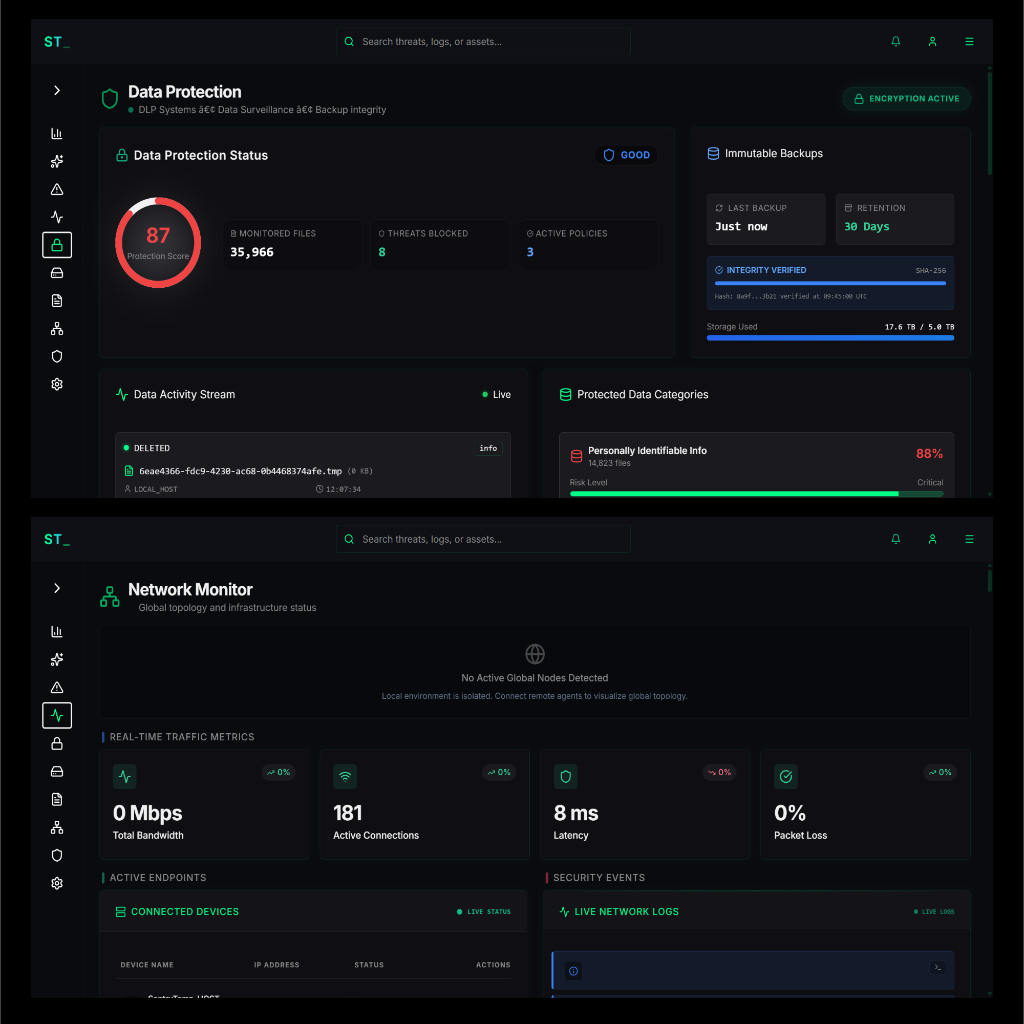Click the Storage Used progress bar
The width and height of the screenshot is (1024, 1024).
(x=830, y=338)
